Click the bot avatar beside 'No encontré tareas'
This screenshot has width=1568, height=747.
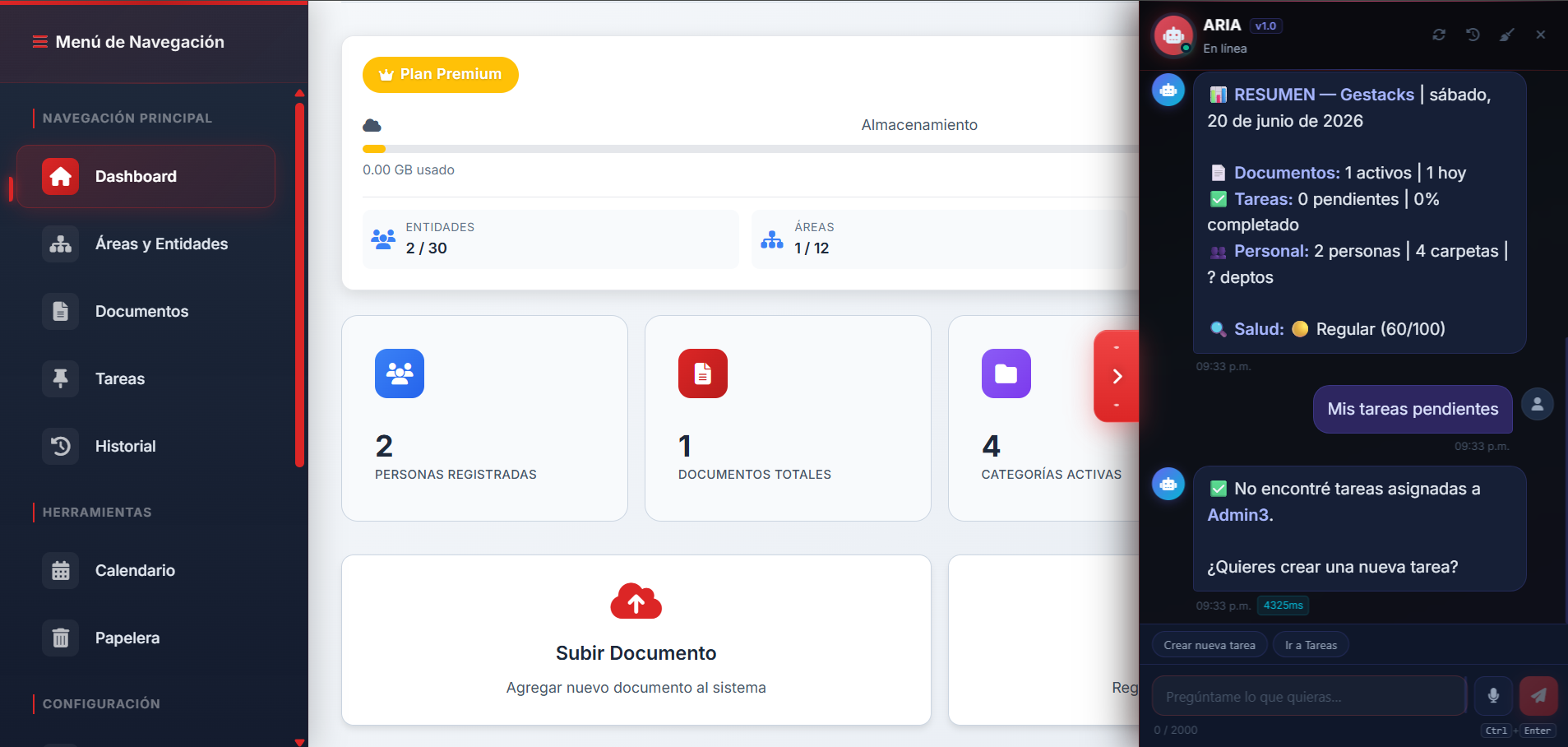(x=1168, y=484)
